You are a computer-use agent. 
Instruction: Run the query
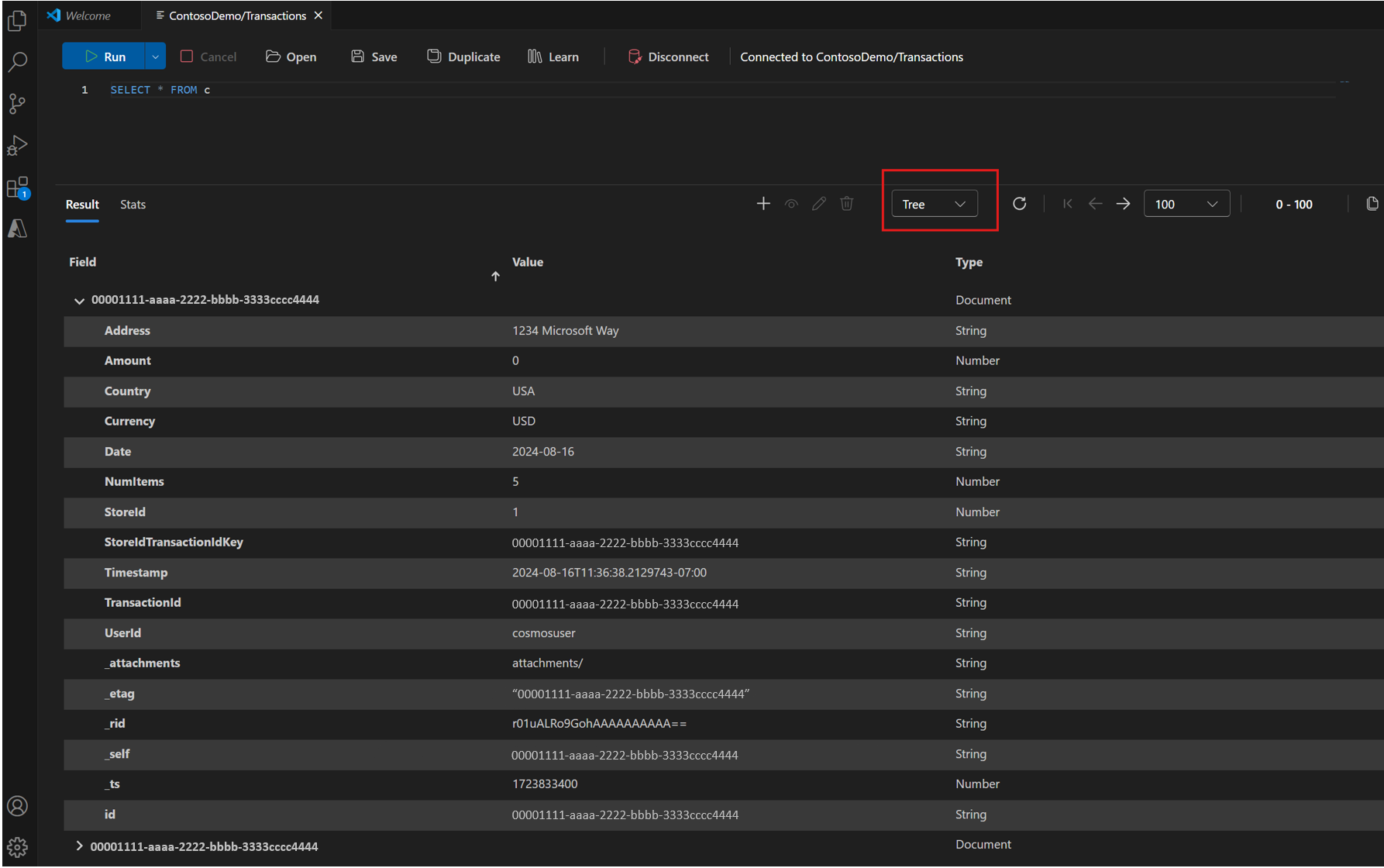pyautogui.click(x=105, y=57)
